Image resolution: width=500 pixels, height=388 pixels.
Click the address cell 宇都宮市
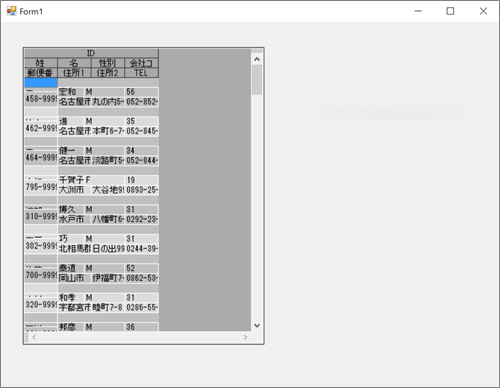pyautogui.click(x=74, y=307)
